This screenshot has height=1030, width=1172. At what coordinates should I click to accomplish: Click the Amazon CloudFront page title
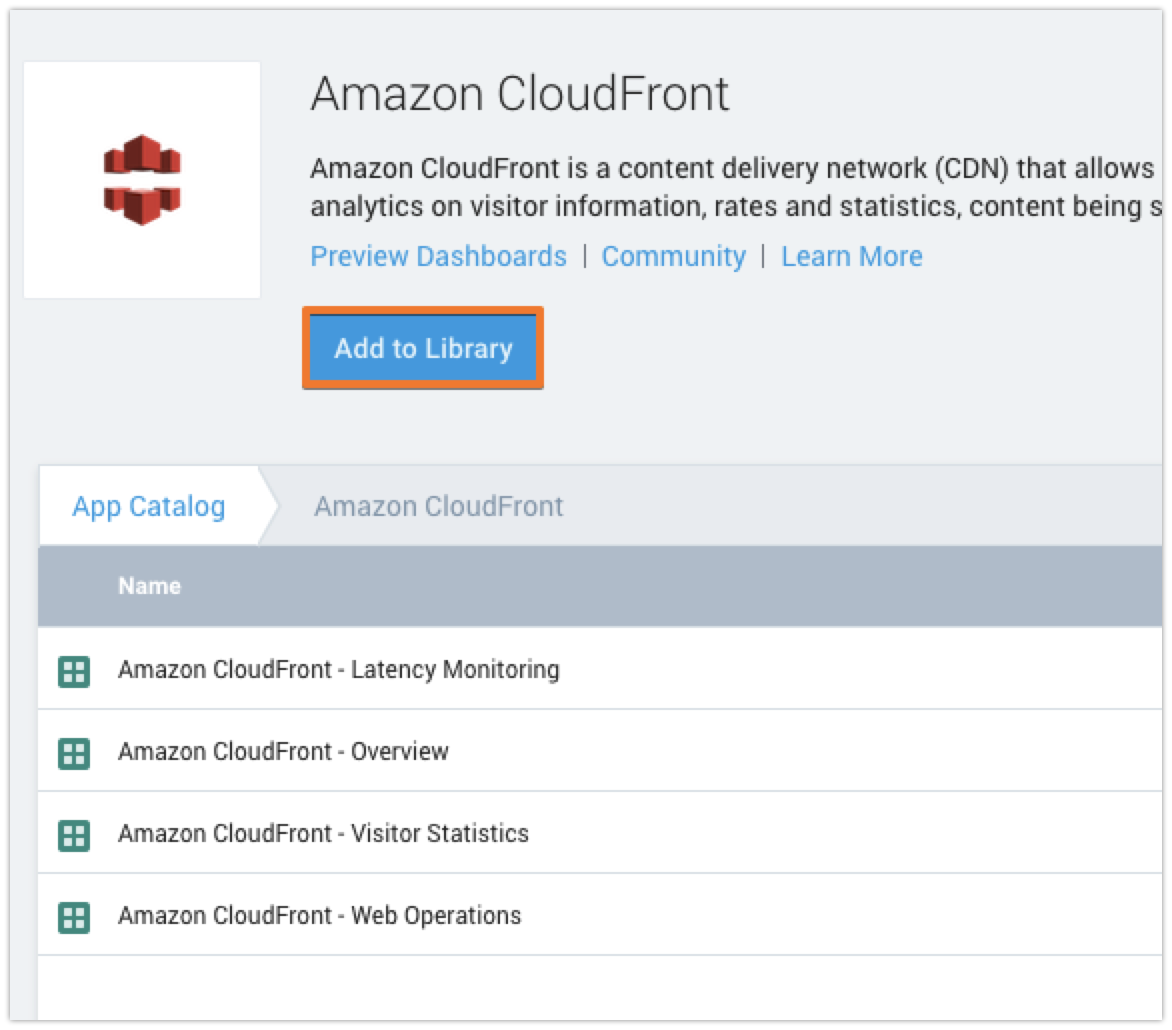(x=520, y=93)
